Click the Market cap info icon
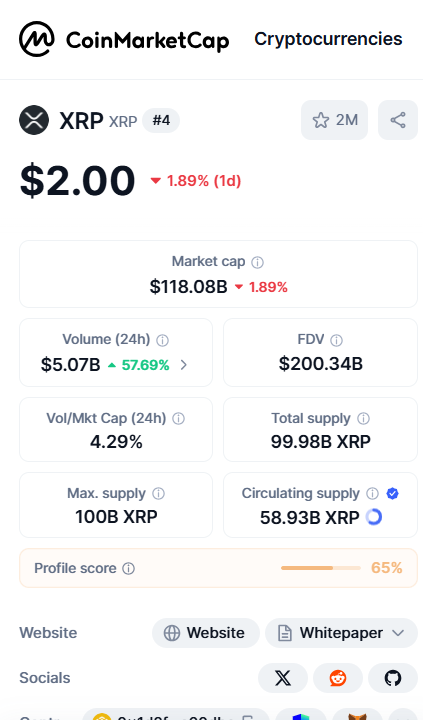 [258, 262]
